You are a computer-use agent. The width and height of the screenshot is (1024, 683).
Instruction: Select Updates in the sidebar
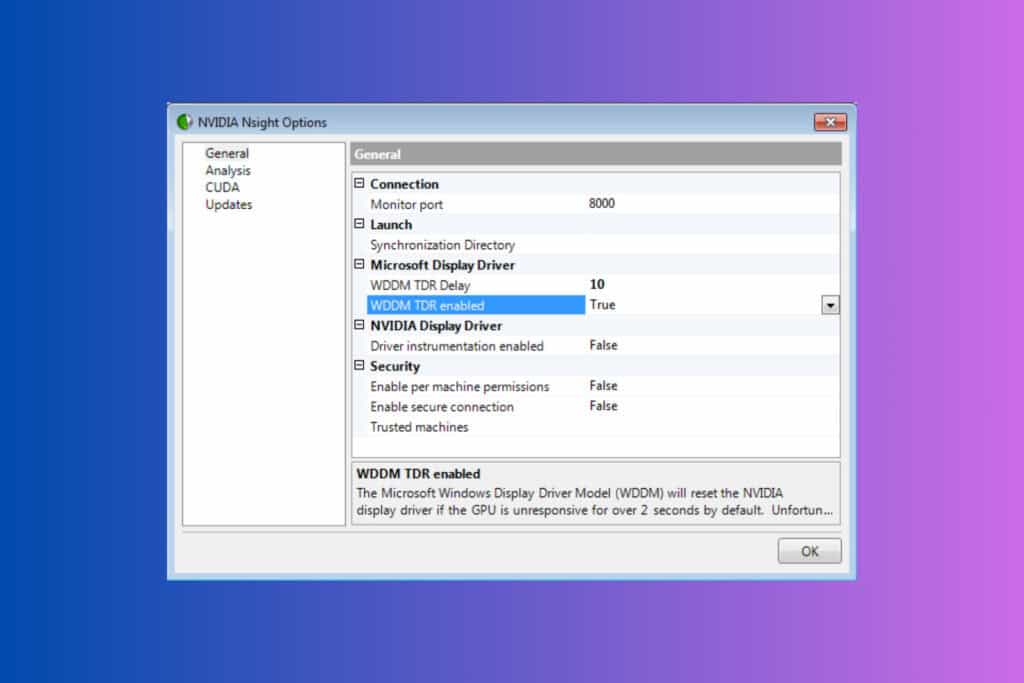[x=228, y=204]
